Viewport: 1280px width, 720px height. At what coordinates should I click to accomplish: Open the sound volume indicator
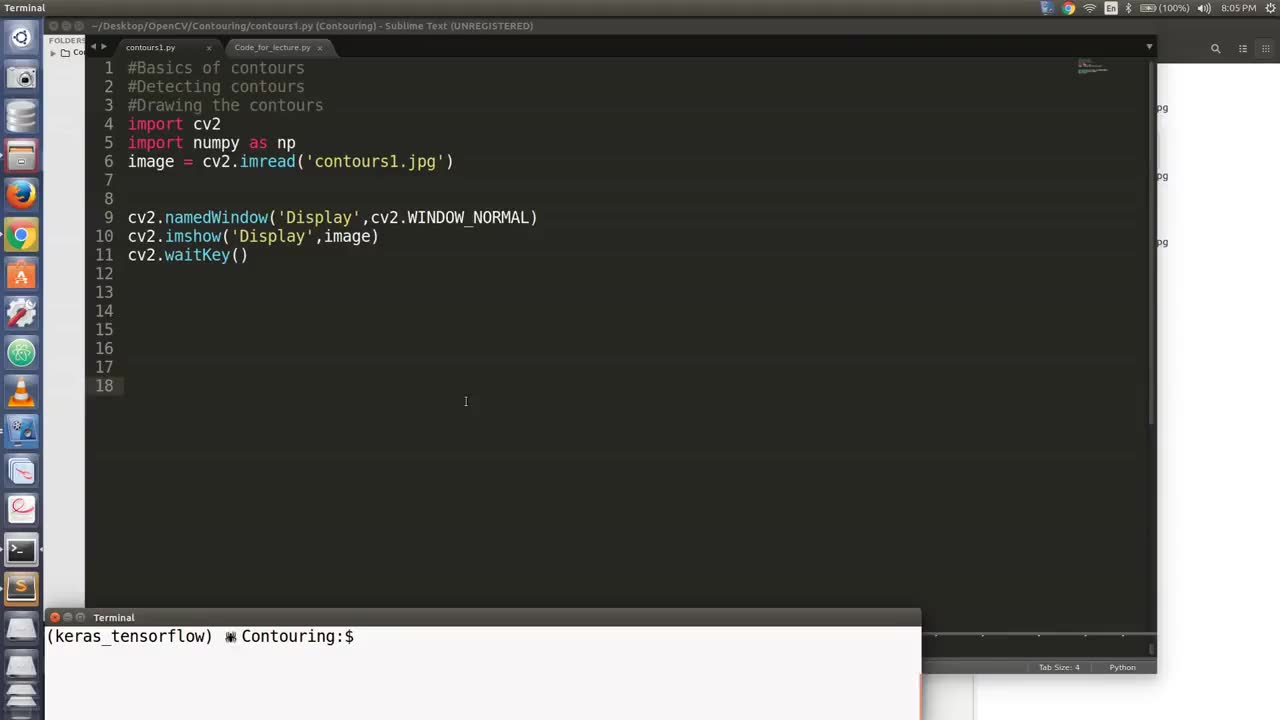(1203, 8)
